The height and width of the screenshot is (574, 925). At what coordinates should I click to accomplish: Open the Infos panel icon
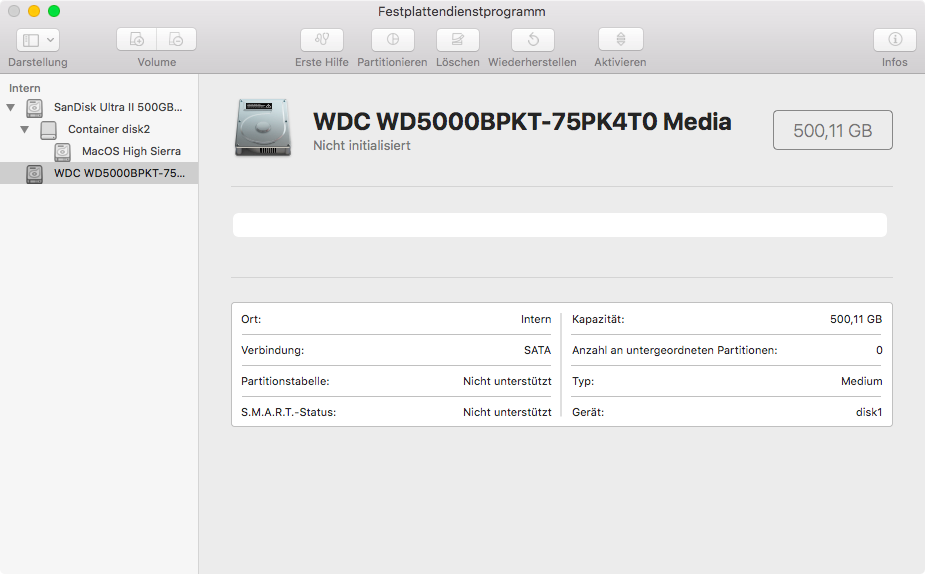894,40
